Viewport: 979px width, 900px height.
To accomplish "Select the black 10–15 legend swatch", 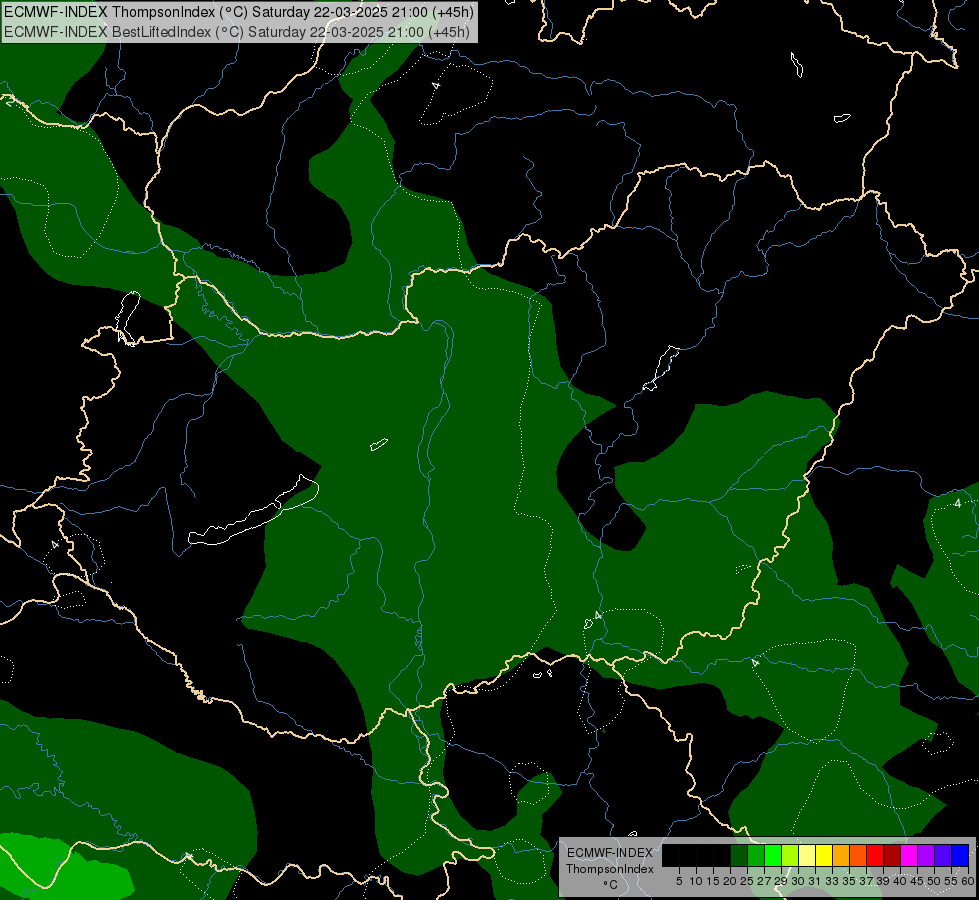I will click(705, 855).
